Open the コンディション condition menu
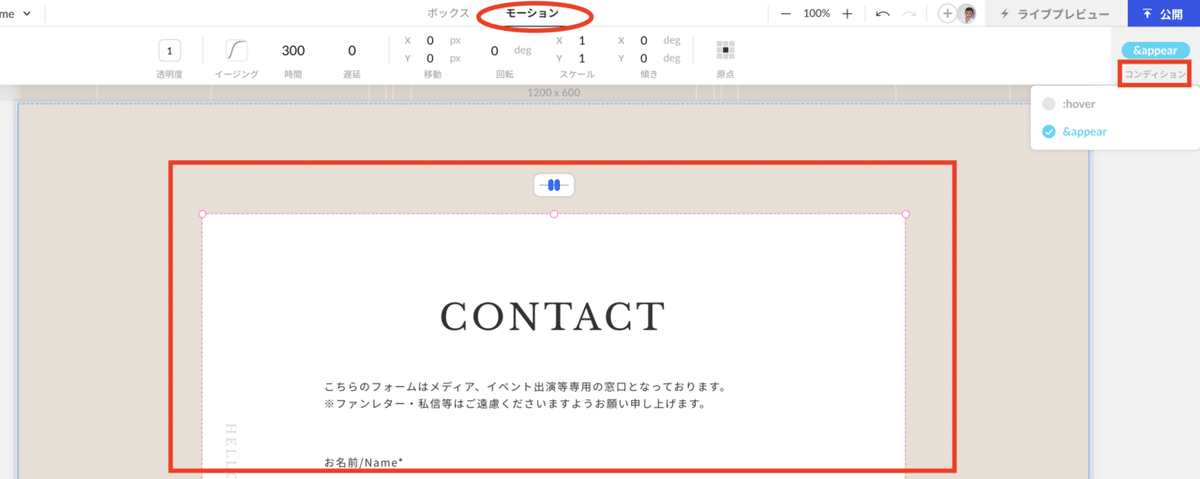 click(1155, 75)
